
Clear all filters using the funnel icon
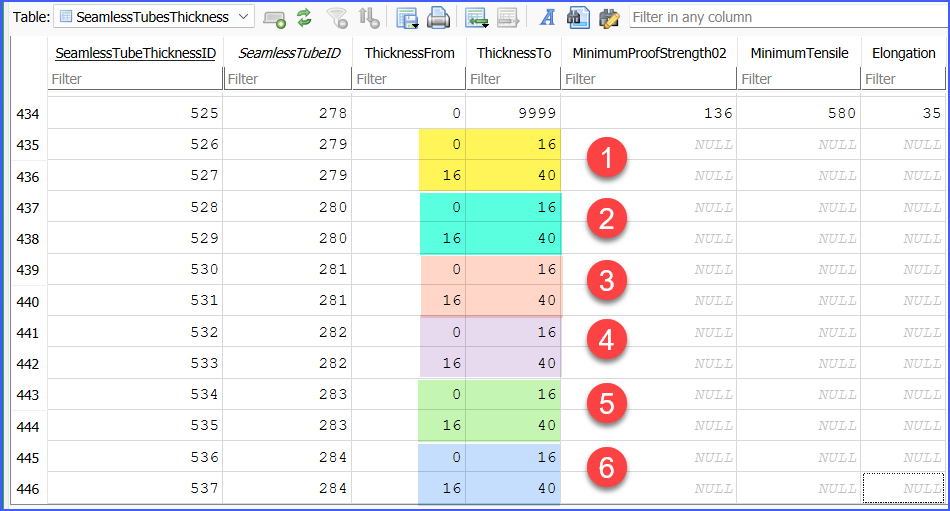point(337,18)
